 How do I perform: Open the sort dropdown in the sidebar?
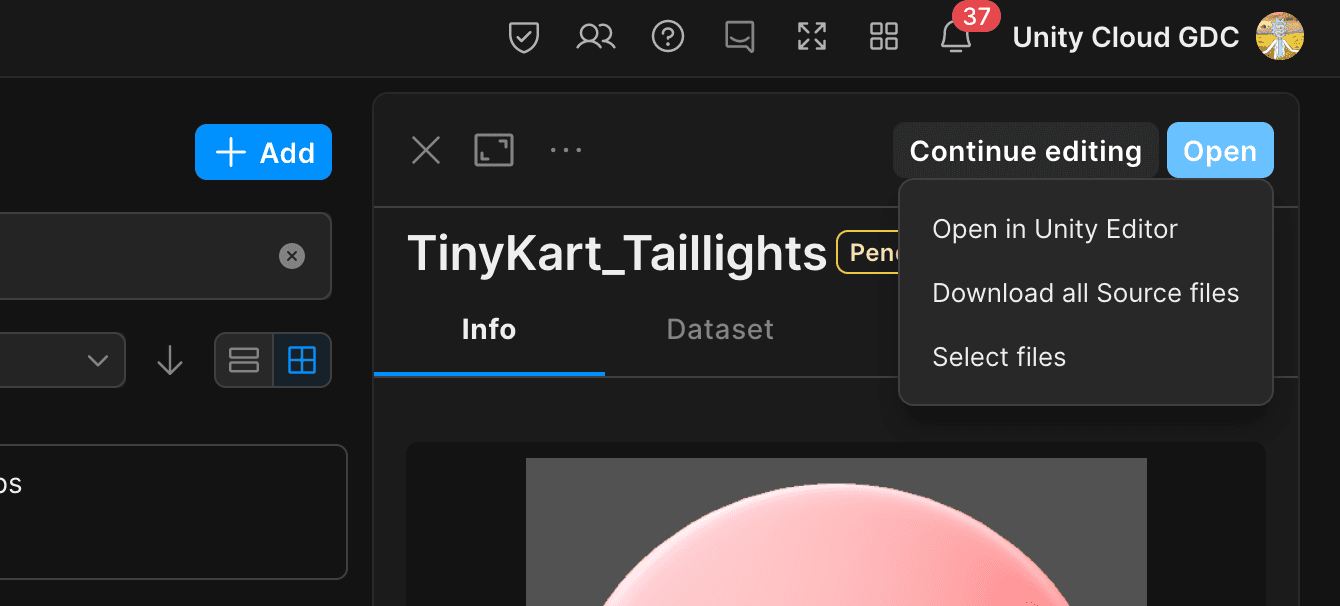[97, 360]
